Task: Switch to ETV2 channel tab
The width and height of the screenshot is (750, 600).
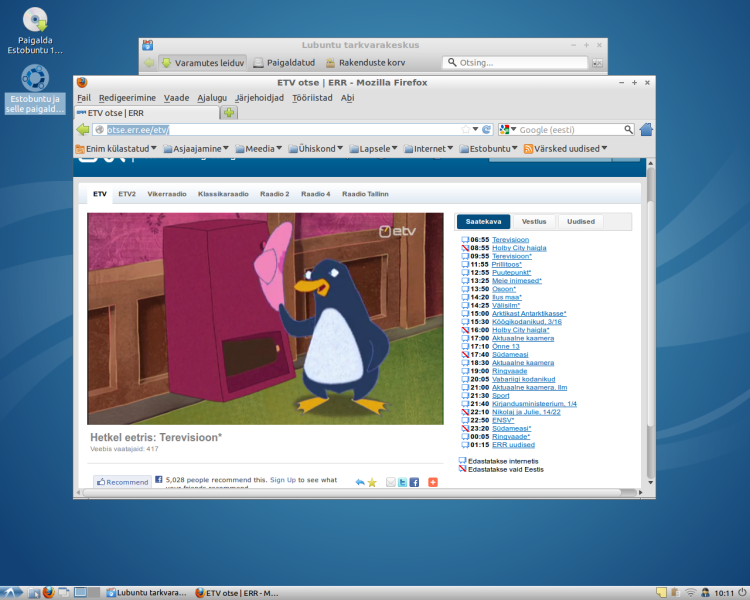Action: [x=127, y=194]
